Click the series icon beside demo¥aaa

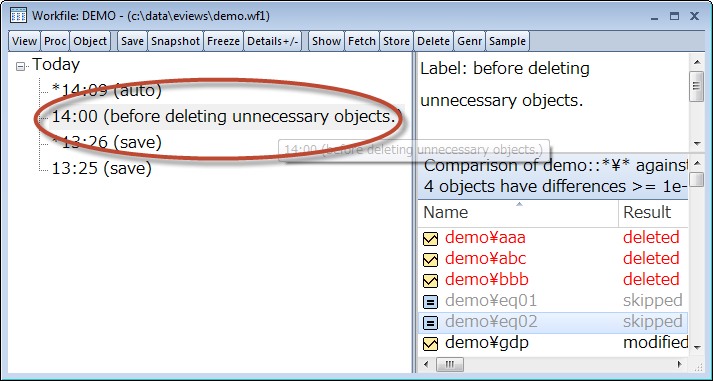pyautogui.click(x=430, y=238)
